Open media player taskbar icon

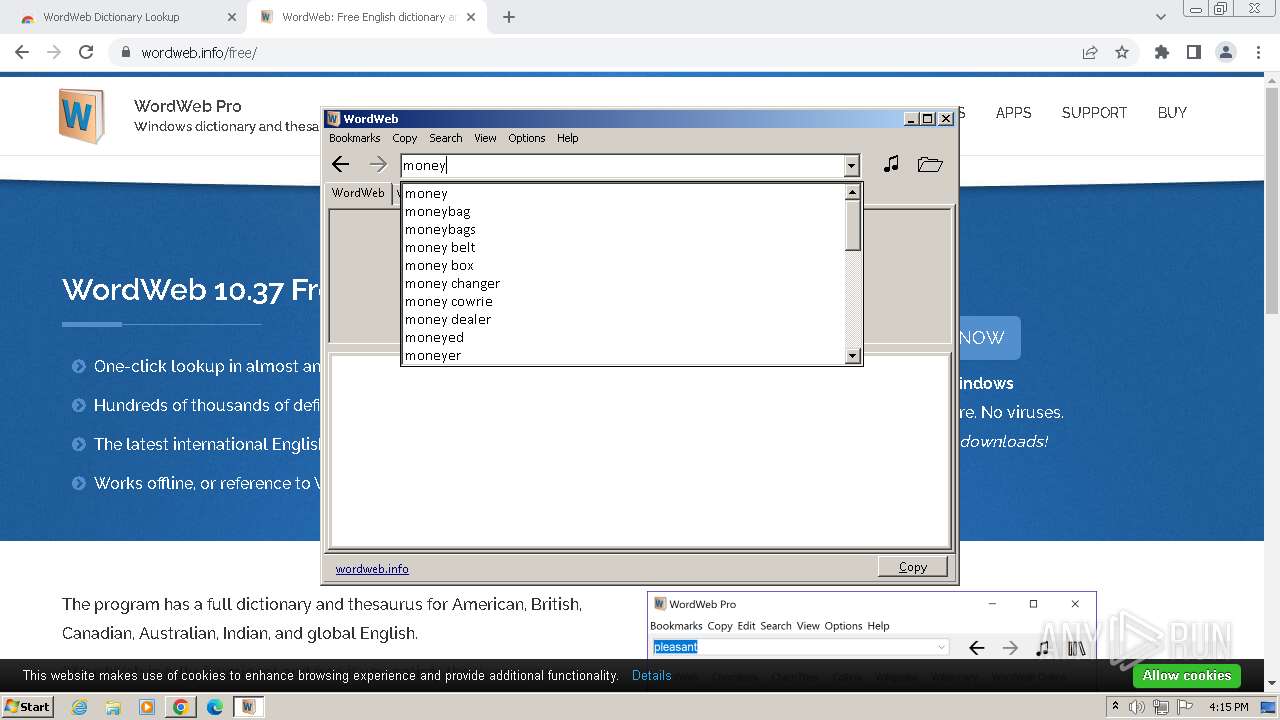147,707
